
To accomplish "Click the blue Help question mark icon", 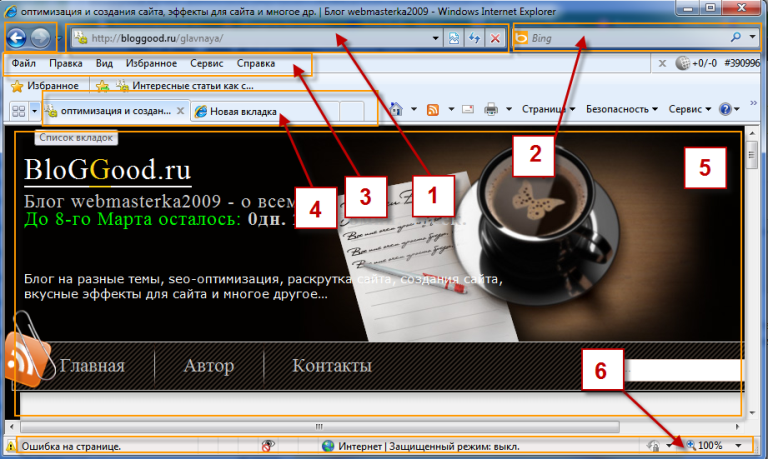I will click(725, 109).
